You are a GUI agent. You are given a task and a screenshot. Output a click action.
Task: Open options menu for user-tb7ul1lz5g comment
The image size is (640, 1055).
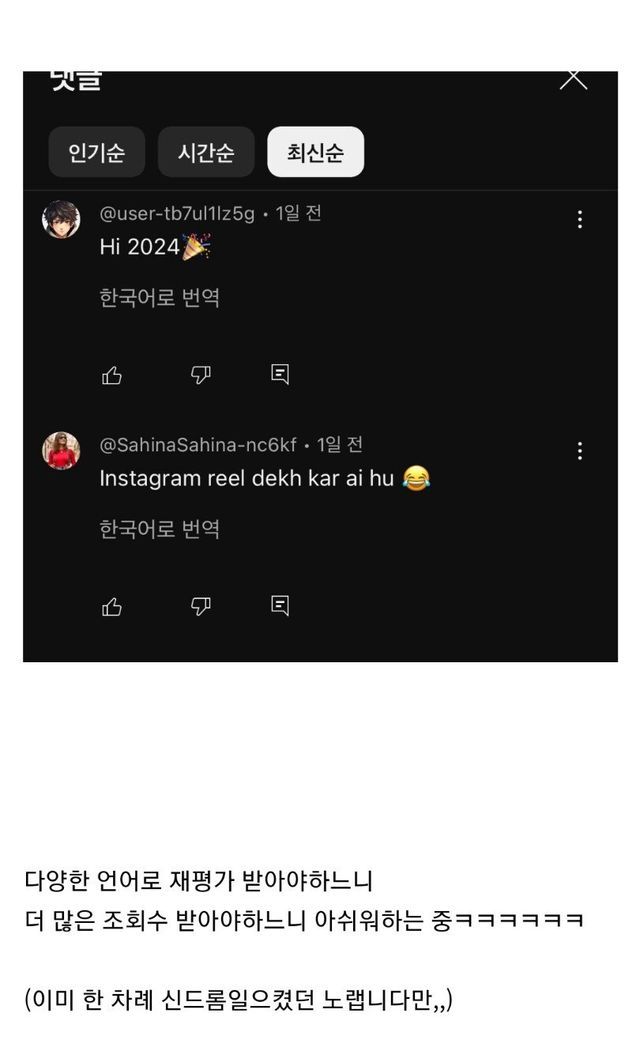579,220
